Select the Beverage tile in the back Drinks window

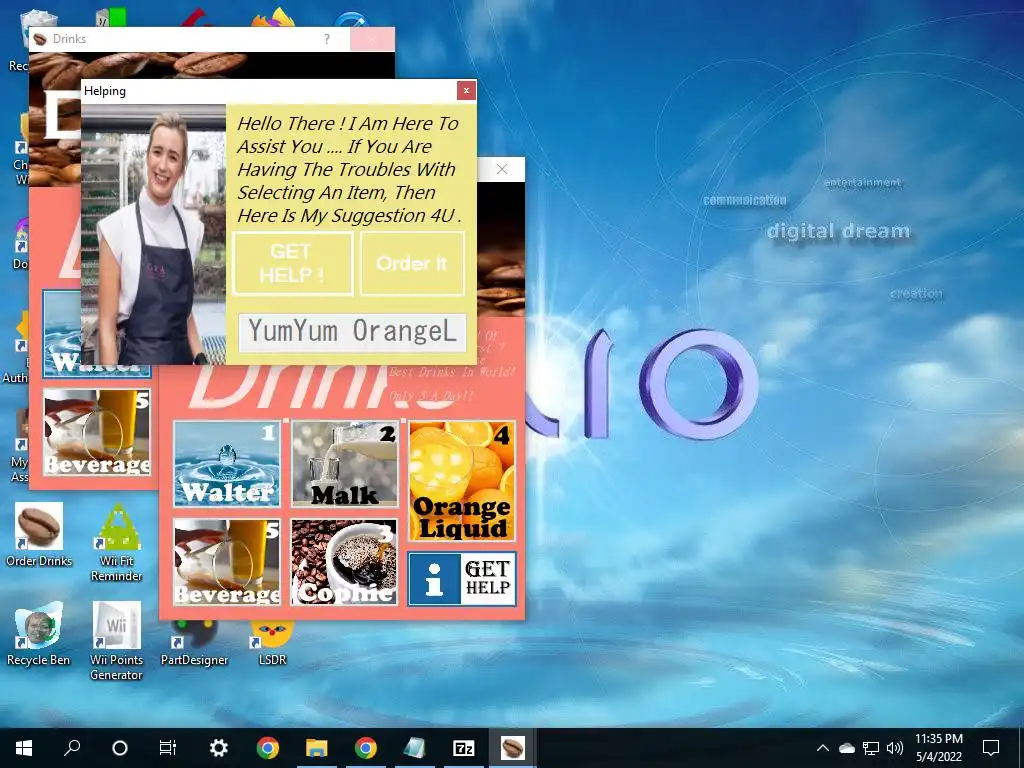tap(97, 432)
